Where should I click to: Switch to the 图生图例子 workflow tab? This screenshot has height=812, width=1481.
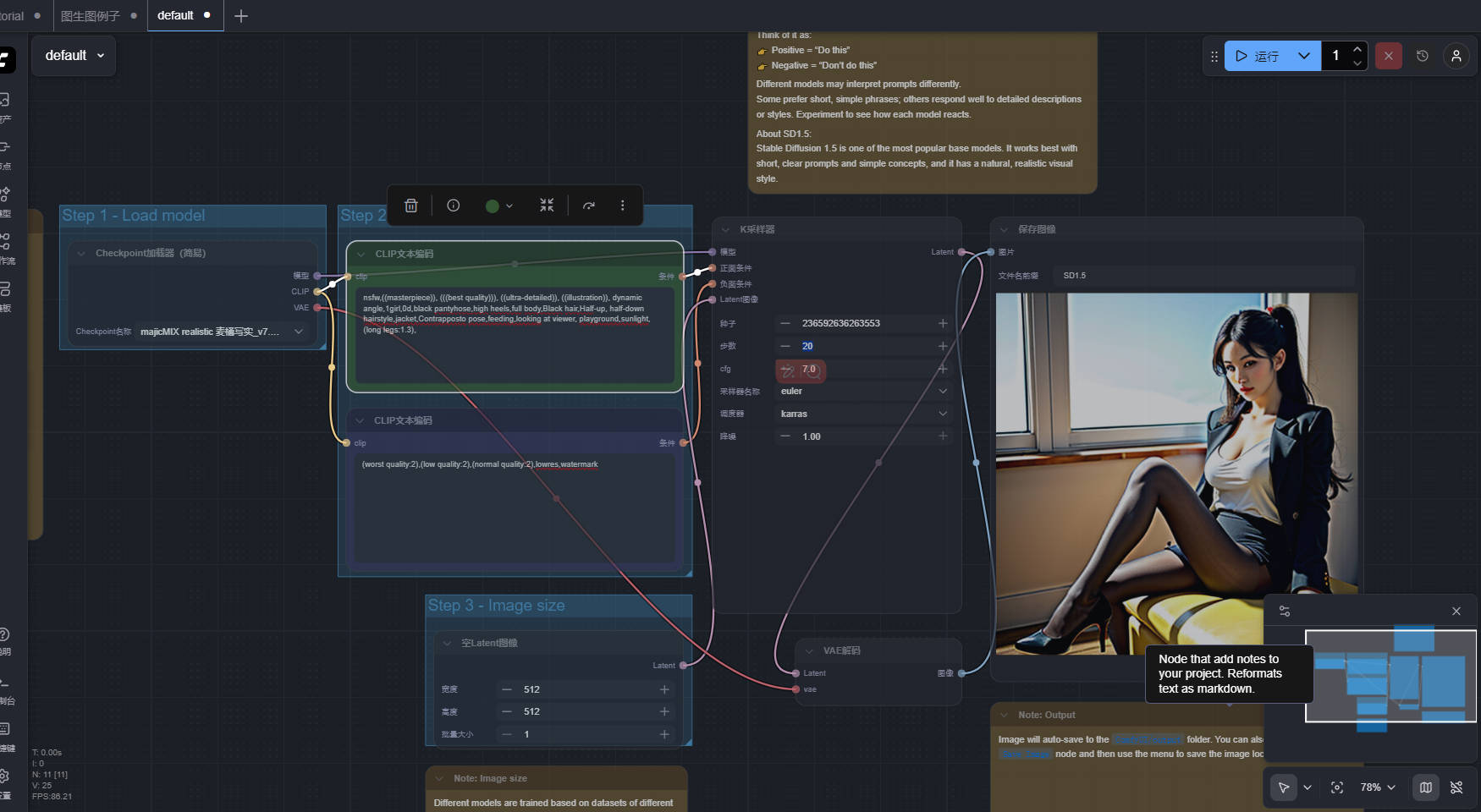coord(91,16)
